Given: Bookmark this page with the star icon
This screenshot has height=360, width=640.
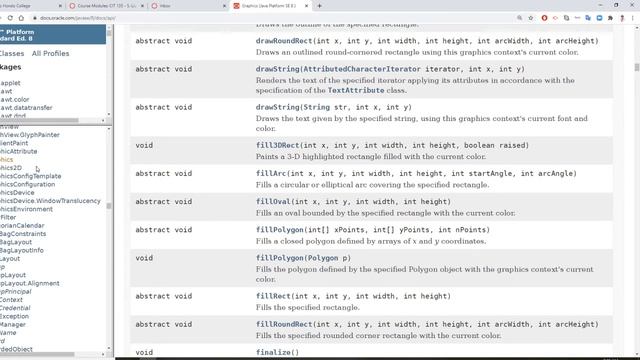Looking at the screenshot, I should tap(531, 18).
